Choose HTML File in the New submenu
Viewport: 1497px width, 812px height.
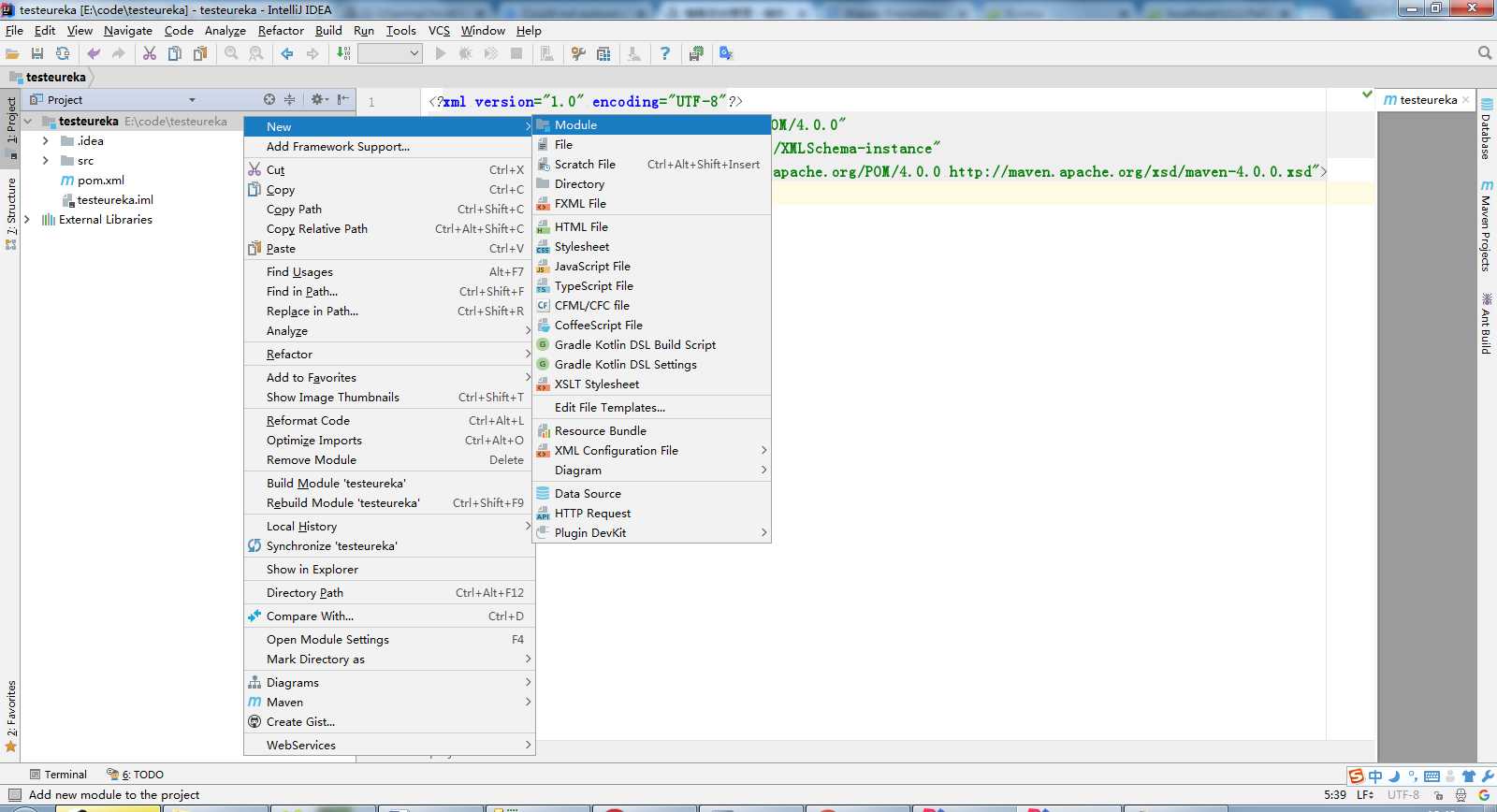pyautogui.click(x=651, y=226)
